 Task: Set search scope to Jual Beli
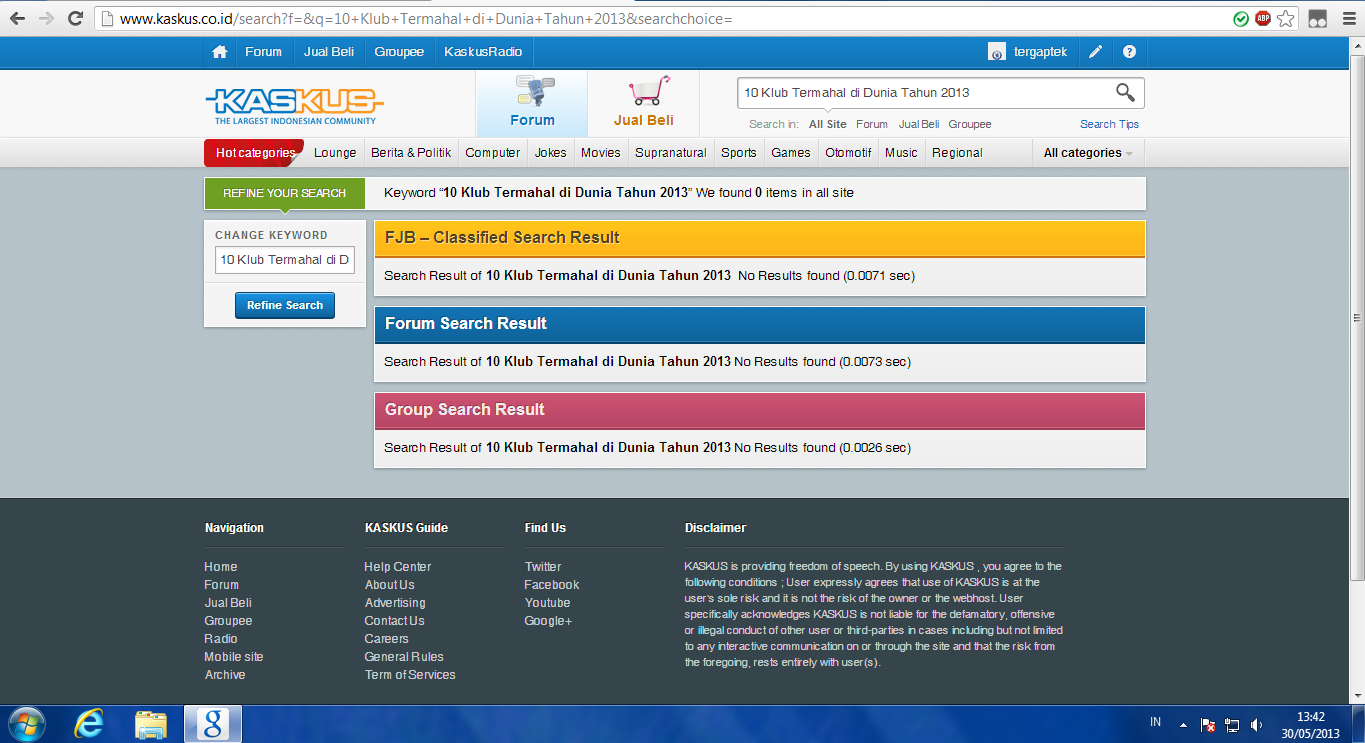point(919,124)
